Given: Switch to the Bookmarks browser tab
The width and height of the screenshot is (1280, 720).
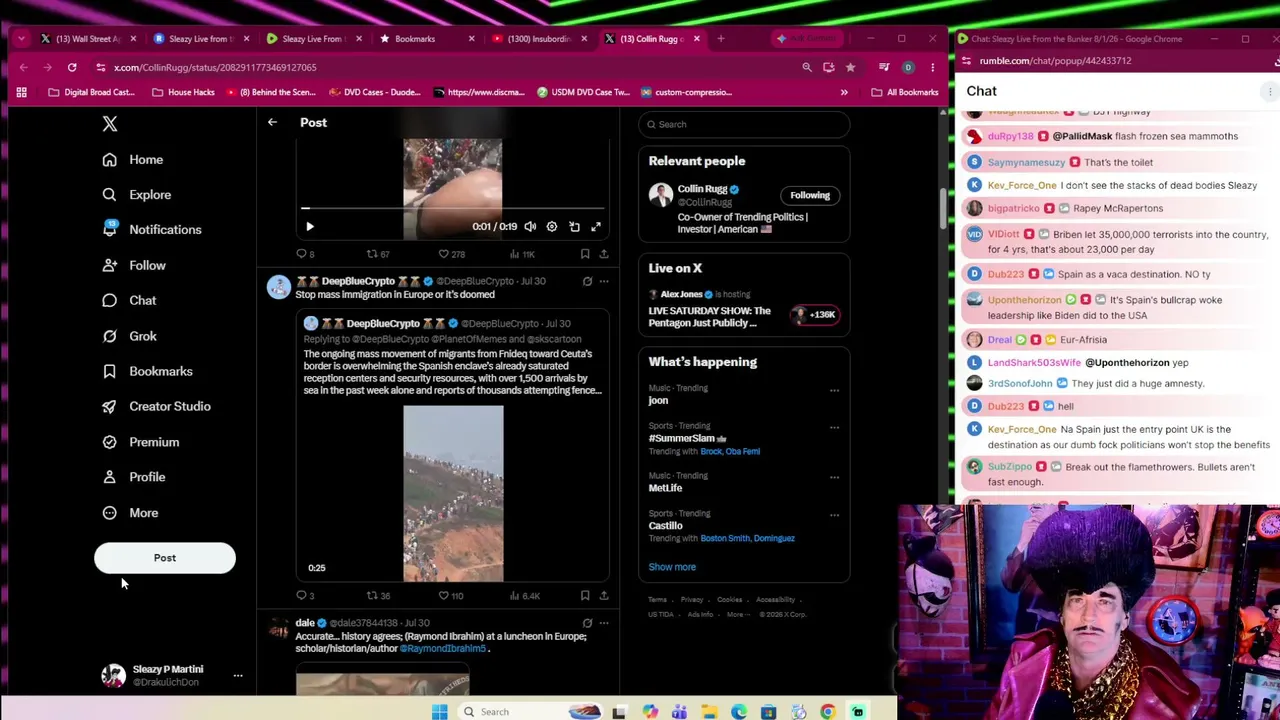Looking at the screenshot, I should (x=414, y=39).
